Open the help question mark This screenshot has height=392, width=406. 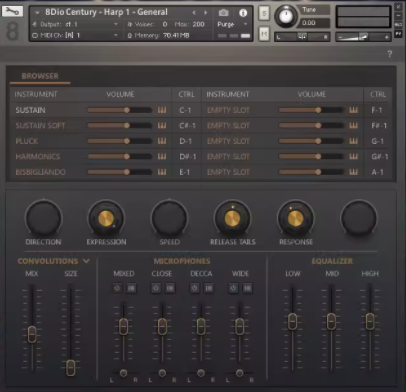390,54
